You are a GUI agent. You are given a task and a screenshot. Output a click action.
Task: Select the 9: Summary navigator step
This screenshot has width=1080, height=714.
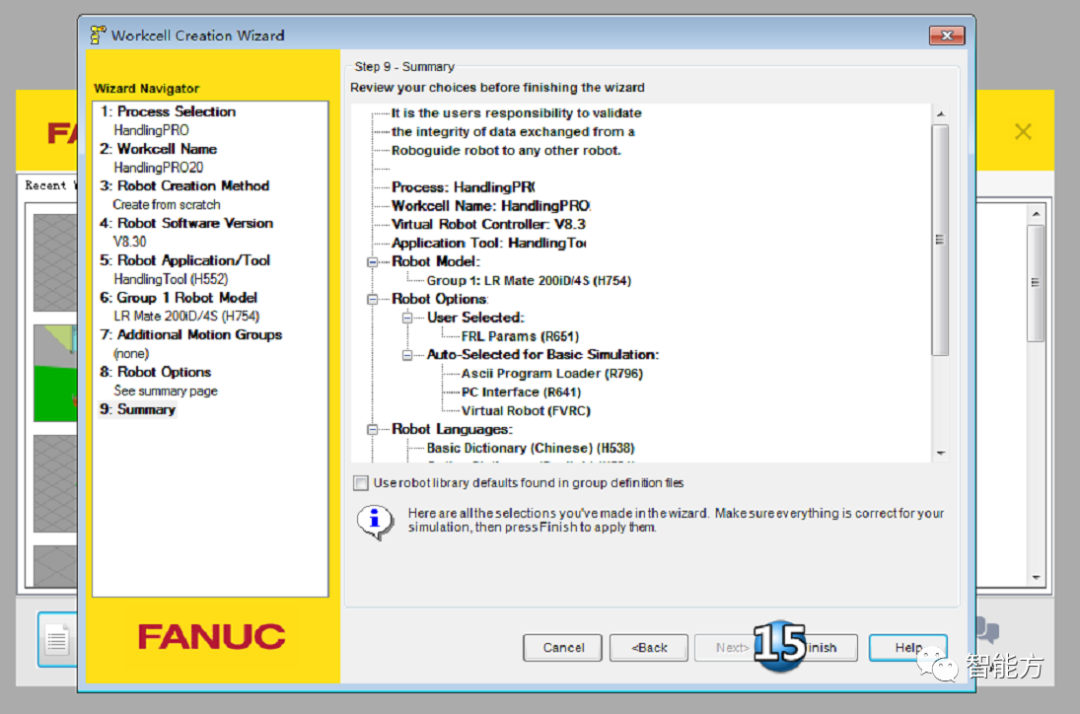click(x=138, y=409)
